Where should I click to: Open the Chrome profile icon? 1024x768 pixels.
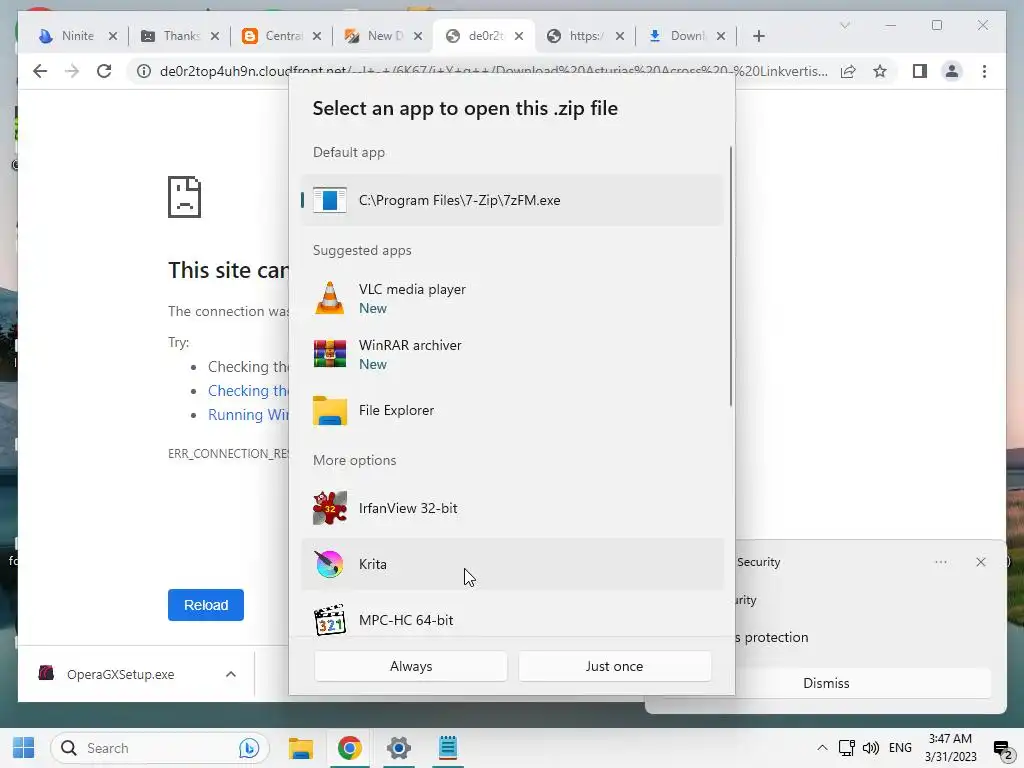click(x=952, y=71)
